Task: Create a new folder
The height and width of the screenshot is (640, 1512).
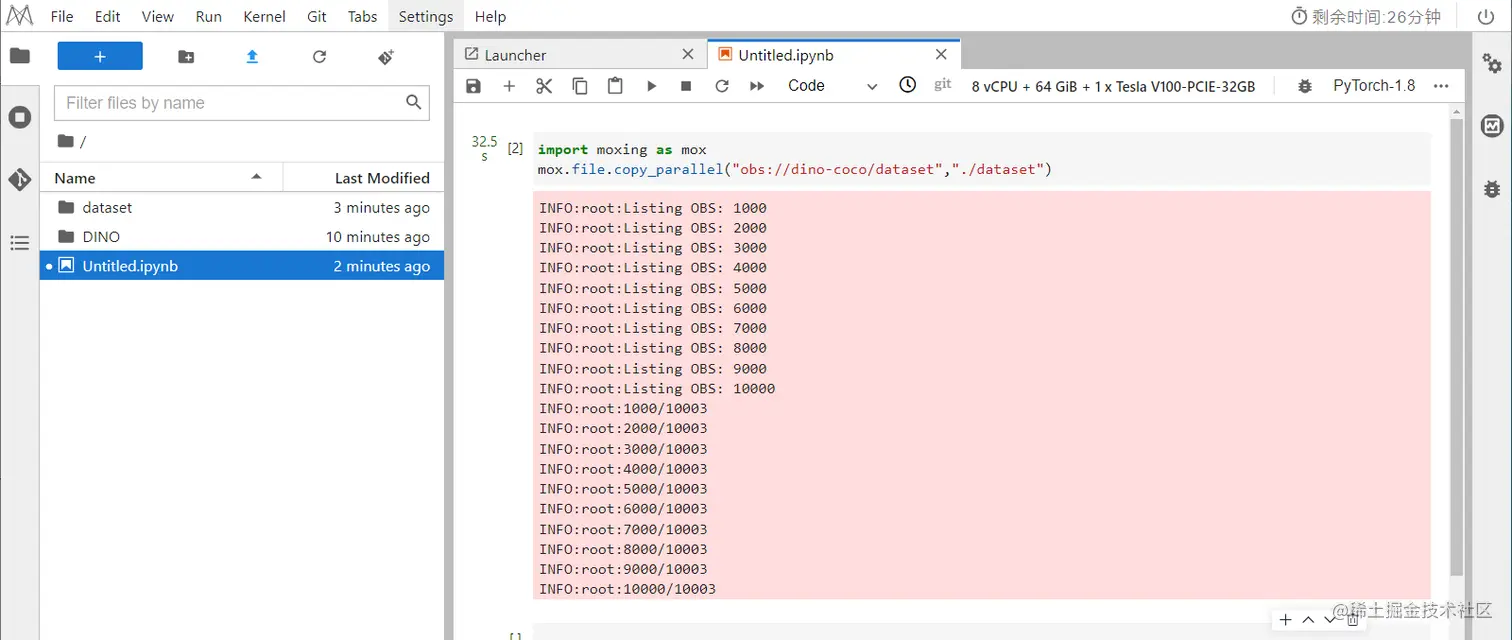Action: click(x=186, y=57)
